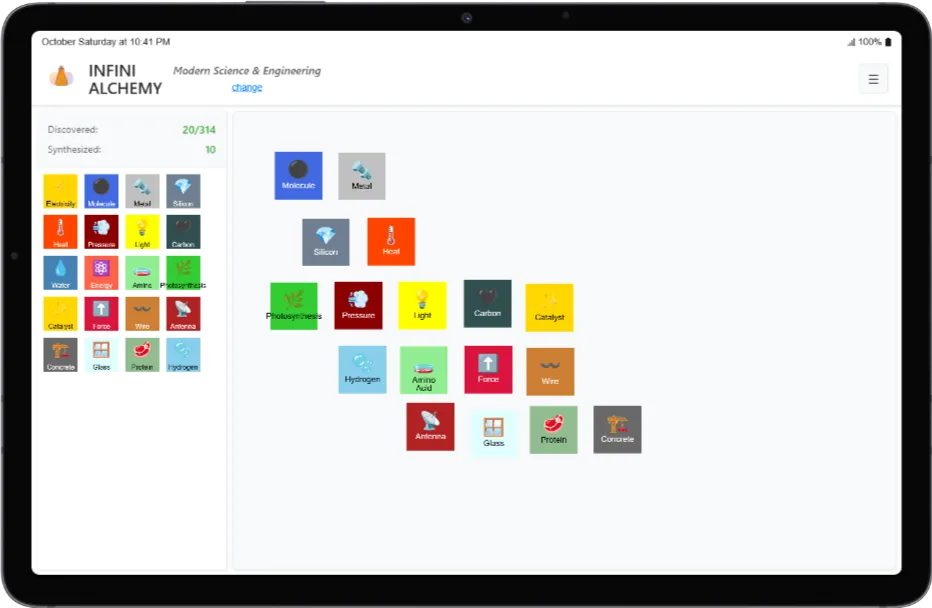Select the Carbon tile on the canvas
The width and height of the screenshot is (932, 608).
click(x=487, y=303)
